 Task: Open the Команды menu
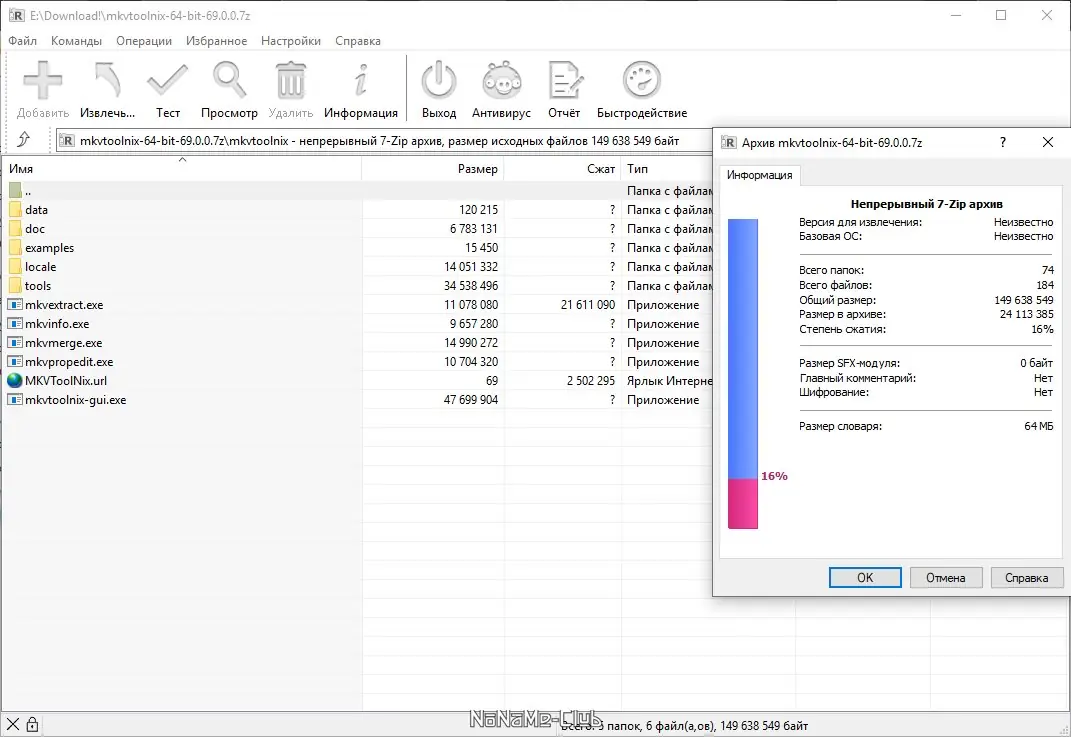coord(76,41)
